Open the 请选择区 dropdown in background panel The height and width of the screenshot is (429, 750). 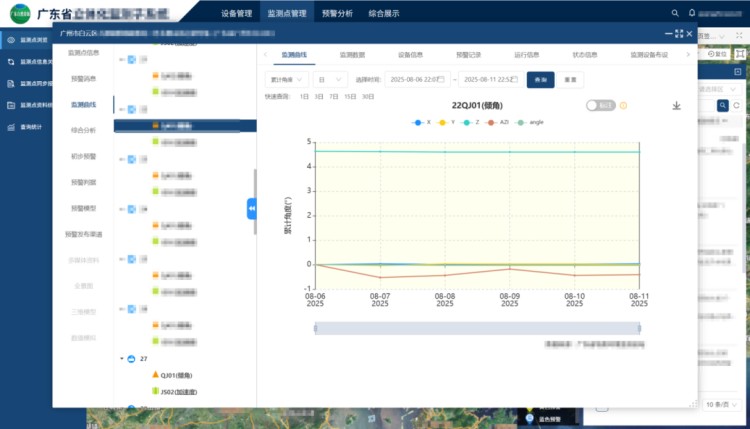click(x=720, y=89)
